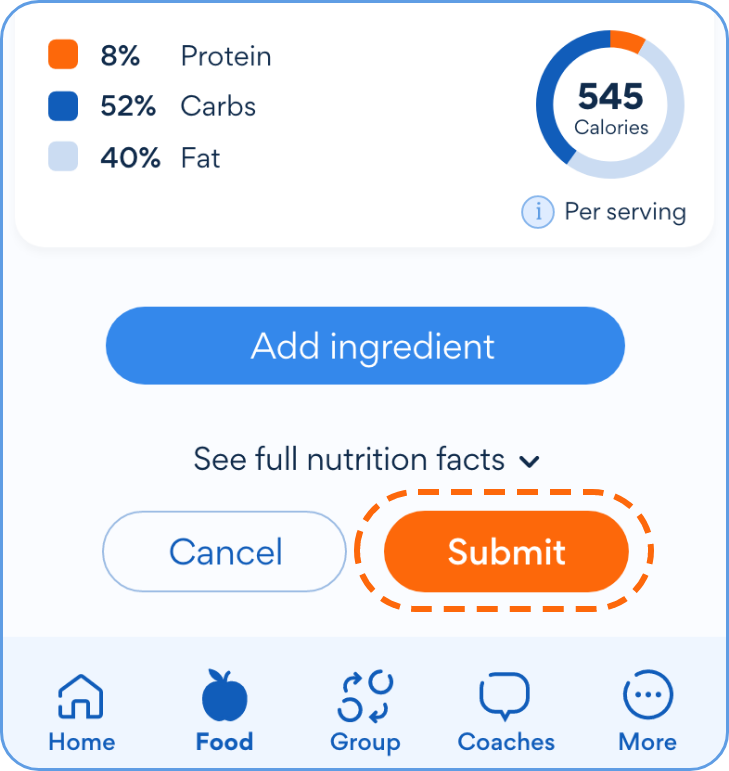Screen dimensions: 729x771
Task: Select the 8% Protein percentage text
Action: tap(120, 55)
